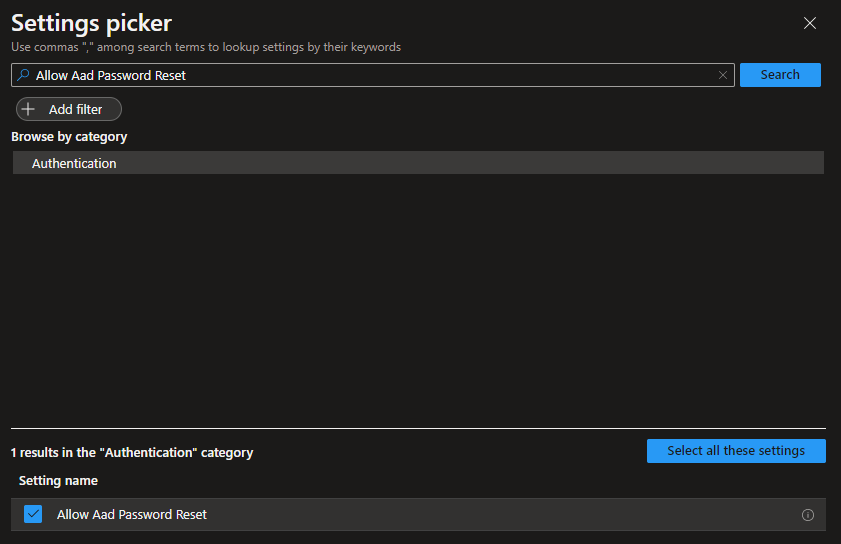Click the Settings picker title
The height and width of the screenshot is (544, 841).
(x=92, y=24)
